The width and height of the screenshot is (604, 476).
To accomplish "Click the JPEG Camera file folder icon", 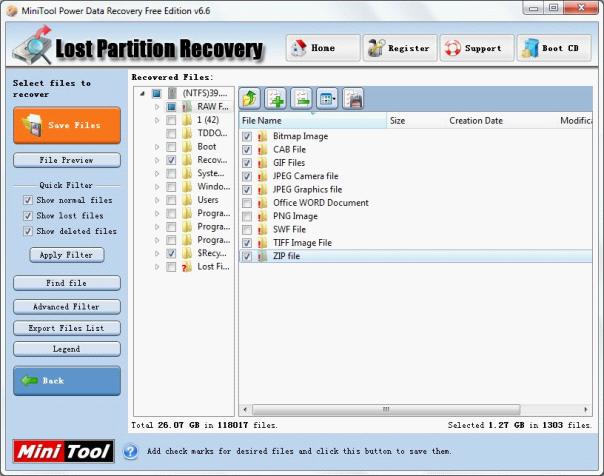I will [x=262, y=176].
